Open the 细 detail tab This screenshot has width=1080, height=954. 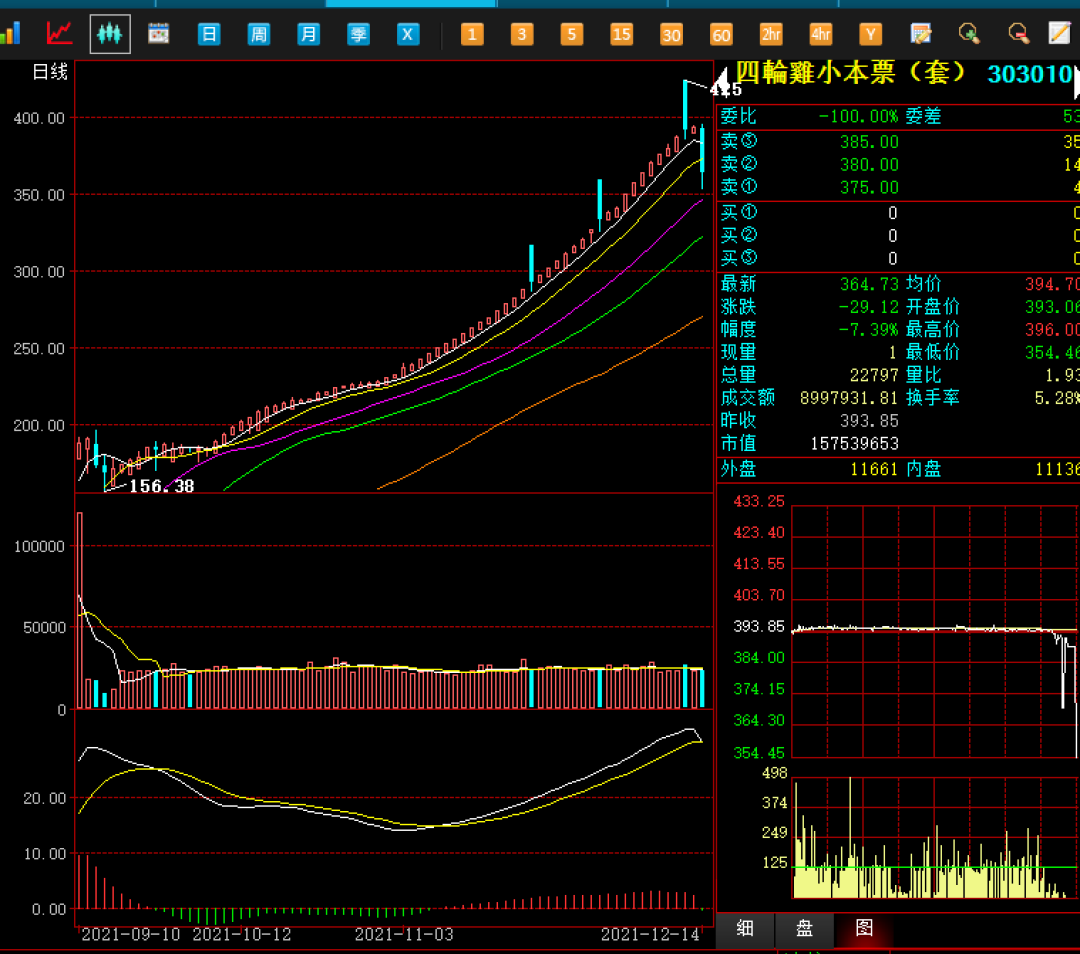[745, 928]
